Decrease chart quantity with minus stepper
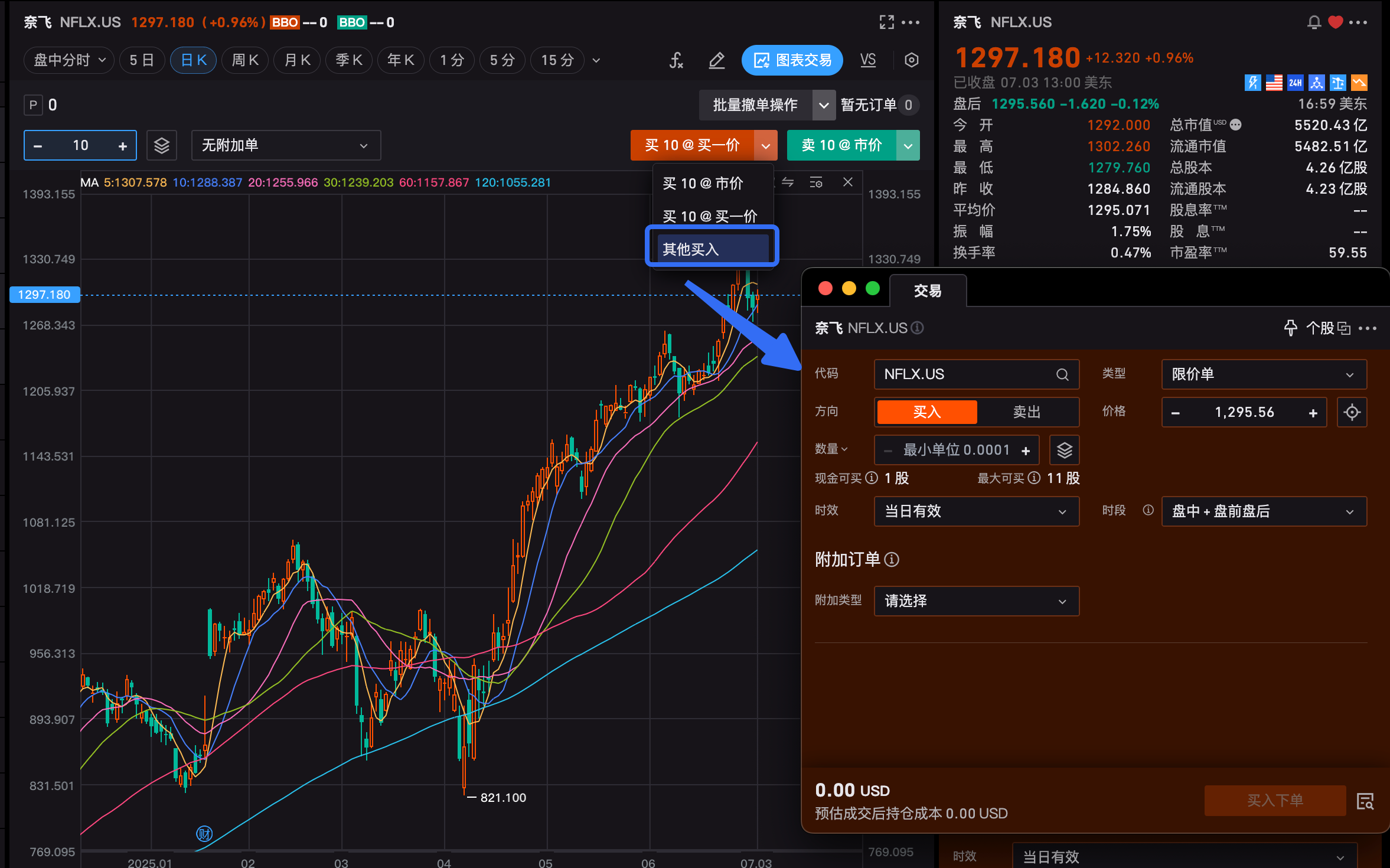 pos(38,146)
